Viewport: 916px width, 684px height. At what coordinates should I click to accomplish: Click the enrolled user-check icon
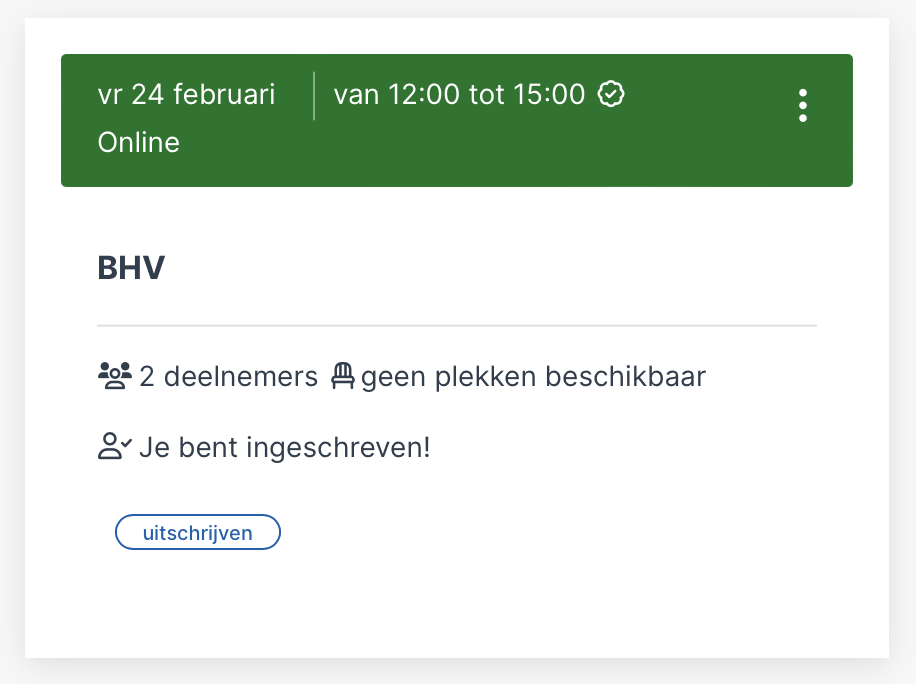[114, 446]
